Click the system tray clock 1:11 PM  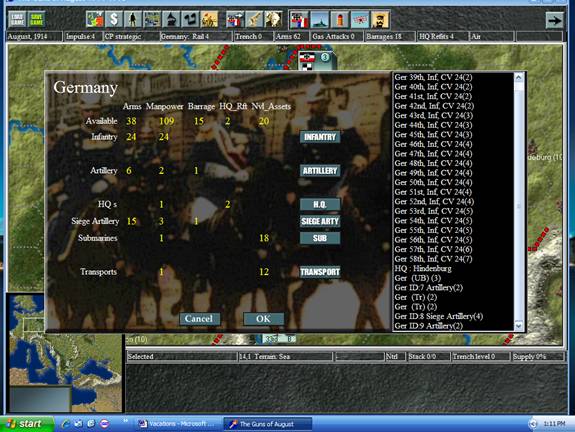point(554,424)
